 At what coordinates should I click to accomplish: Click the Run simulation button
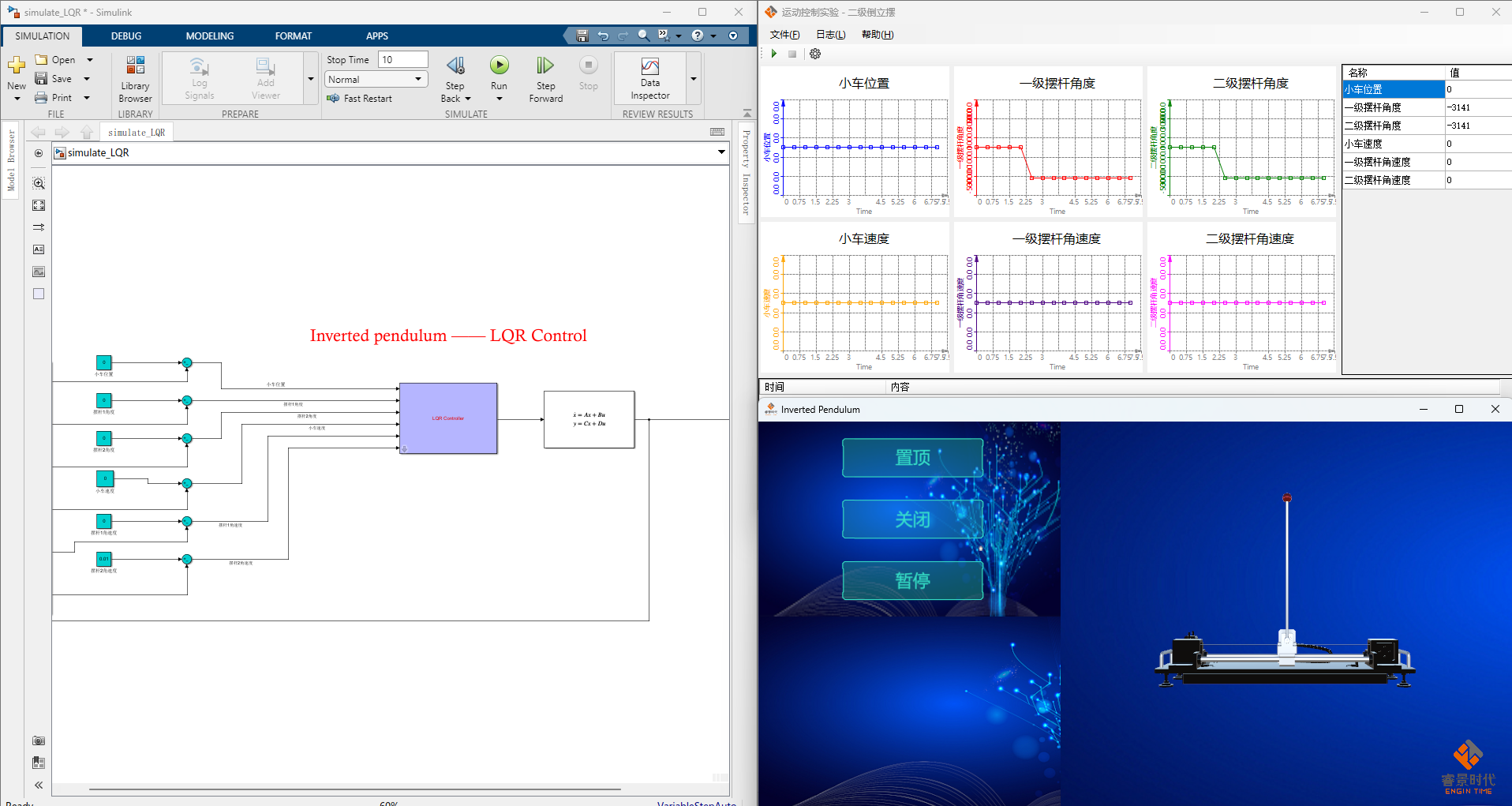point(499,66)
